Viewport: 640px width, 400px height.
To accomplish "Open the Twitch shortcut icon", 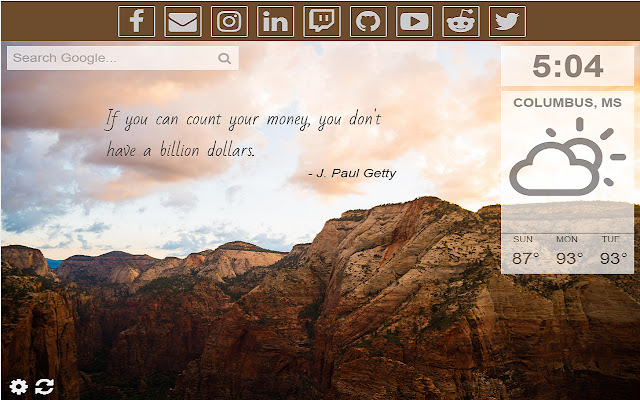I will coord(322,22).
